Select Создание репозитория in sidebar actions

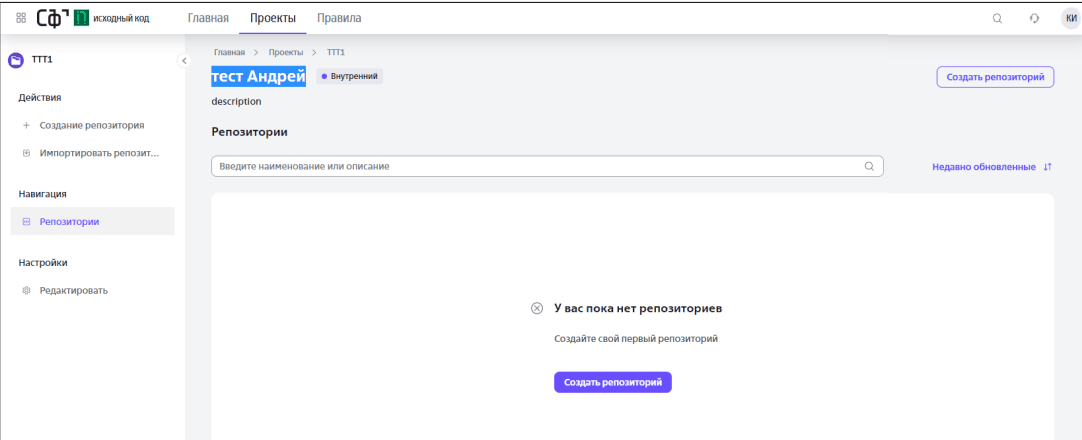tap(92, 126)
